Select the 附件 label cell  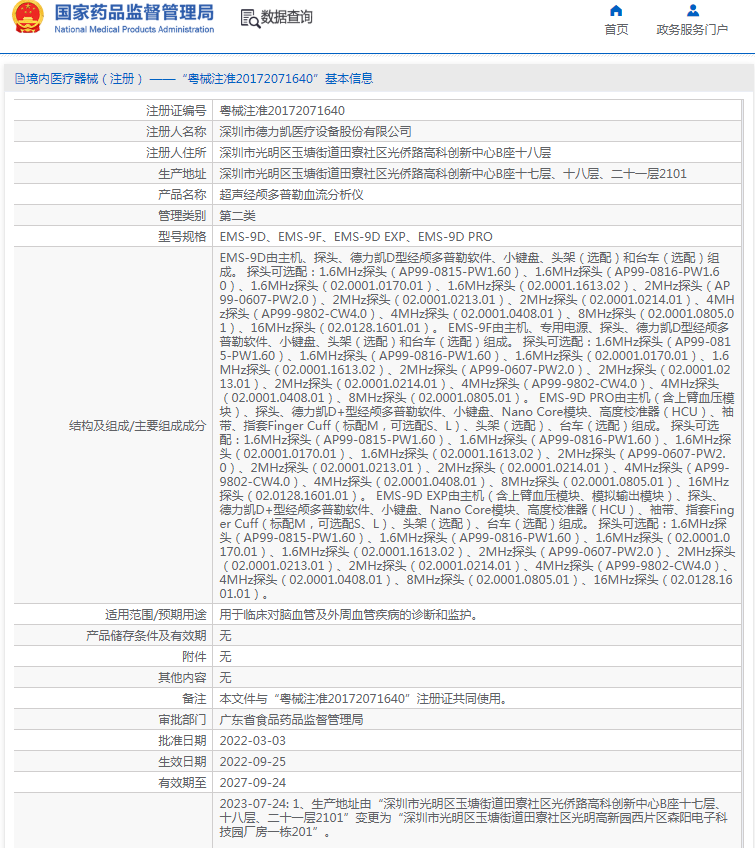113,657
